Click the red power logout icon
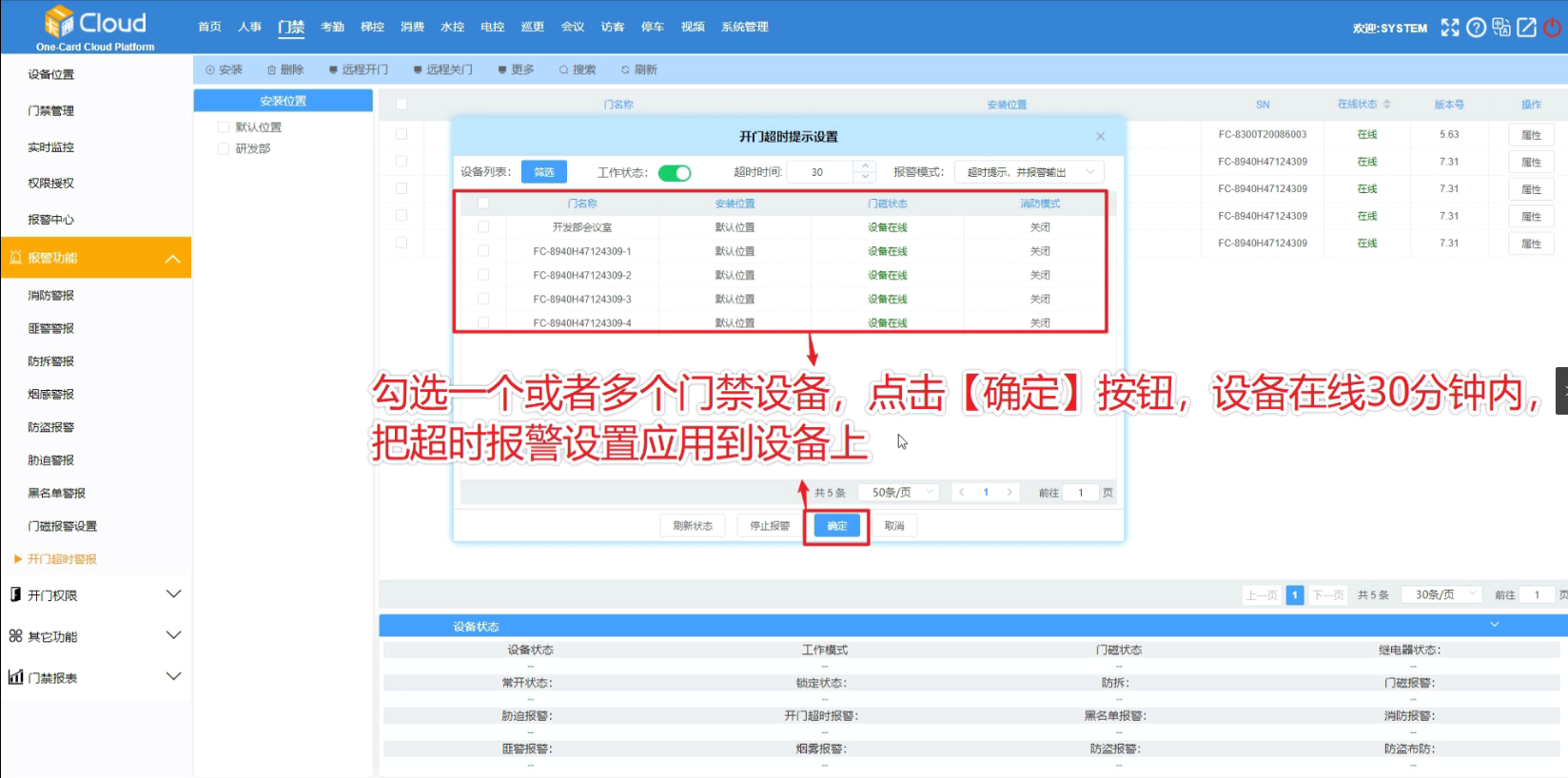The width and height of the screenshot is (1568, 778). [1552, 28]
